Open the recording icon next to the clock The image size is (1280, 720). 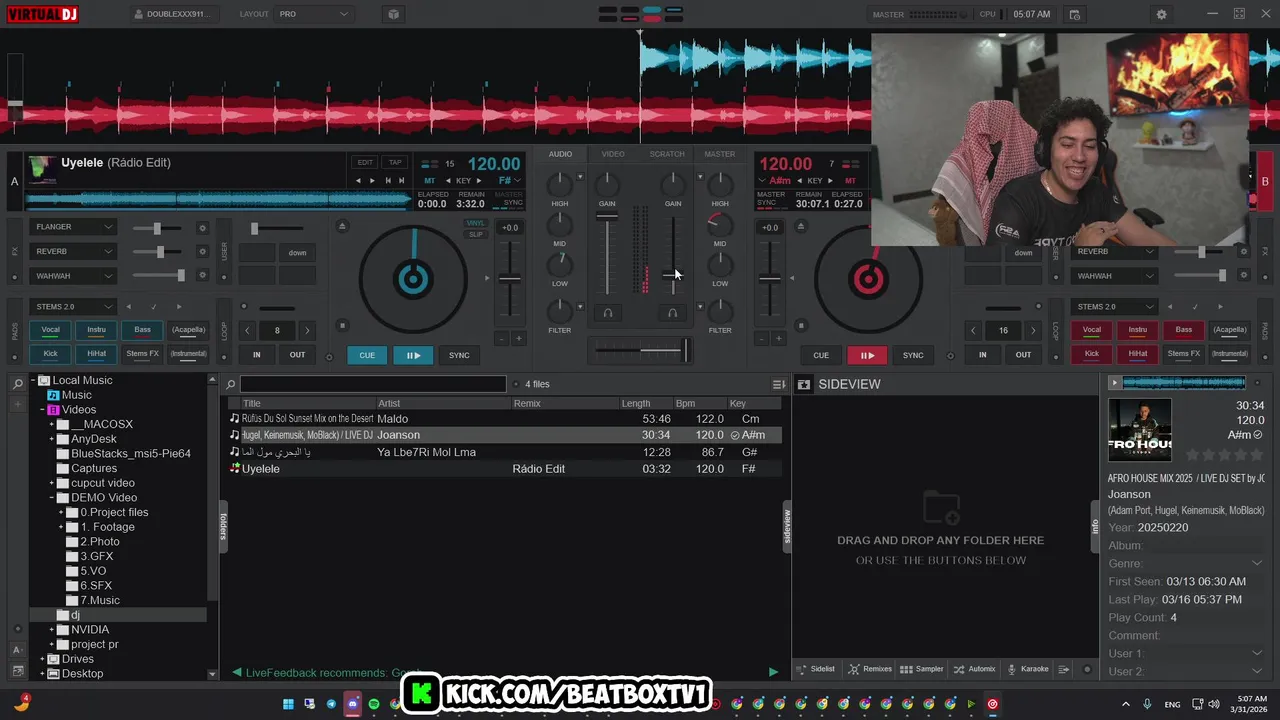(x=1074, y=14)
